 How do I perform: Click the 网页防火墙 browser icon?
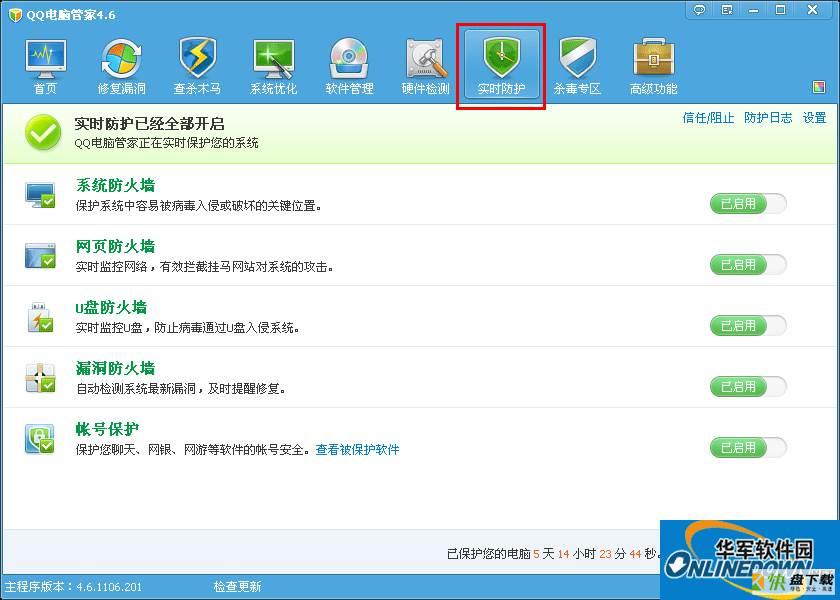click(x=40, y=256)
